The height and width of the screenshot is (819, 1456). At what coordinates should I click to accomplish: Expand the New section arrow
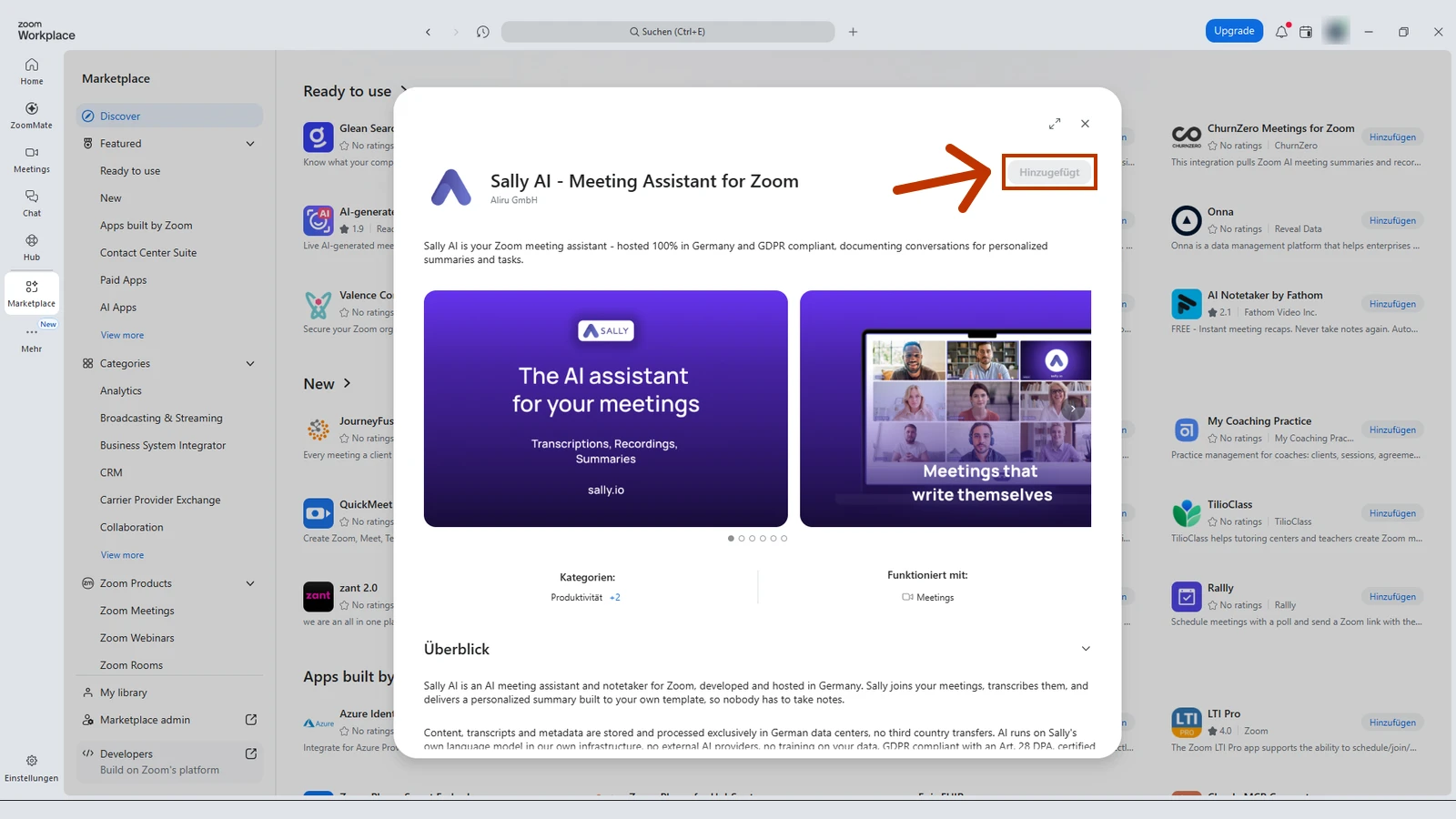coord(347,384)
